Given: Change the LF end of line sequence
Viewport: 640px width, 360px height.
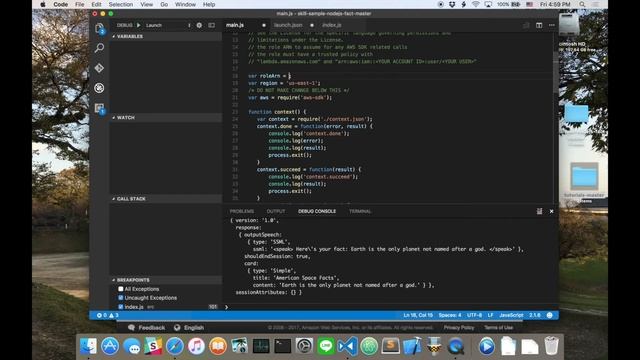Looking at the screenshot, I should [x=490, y=315].
